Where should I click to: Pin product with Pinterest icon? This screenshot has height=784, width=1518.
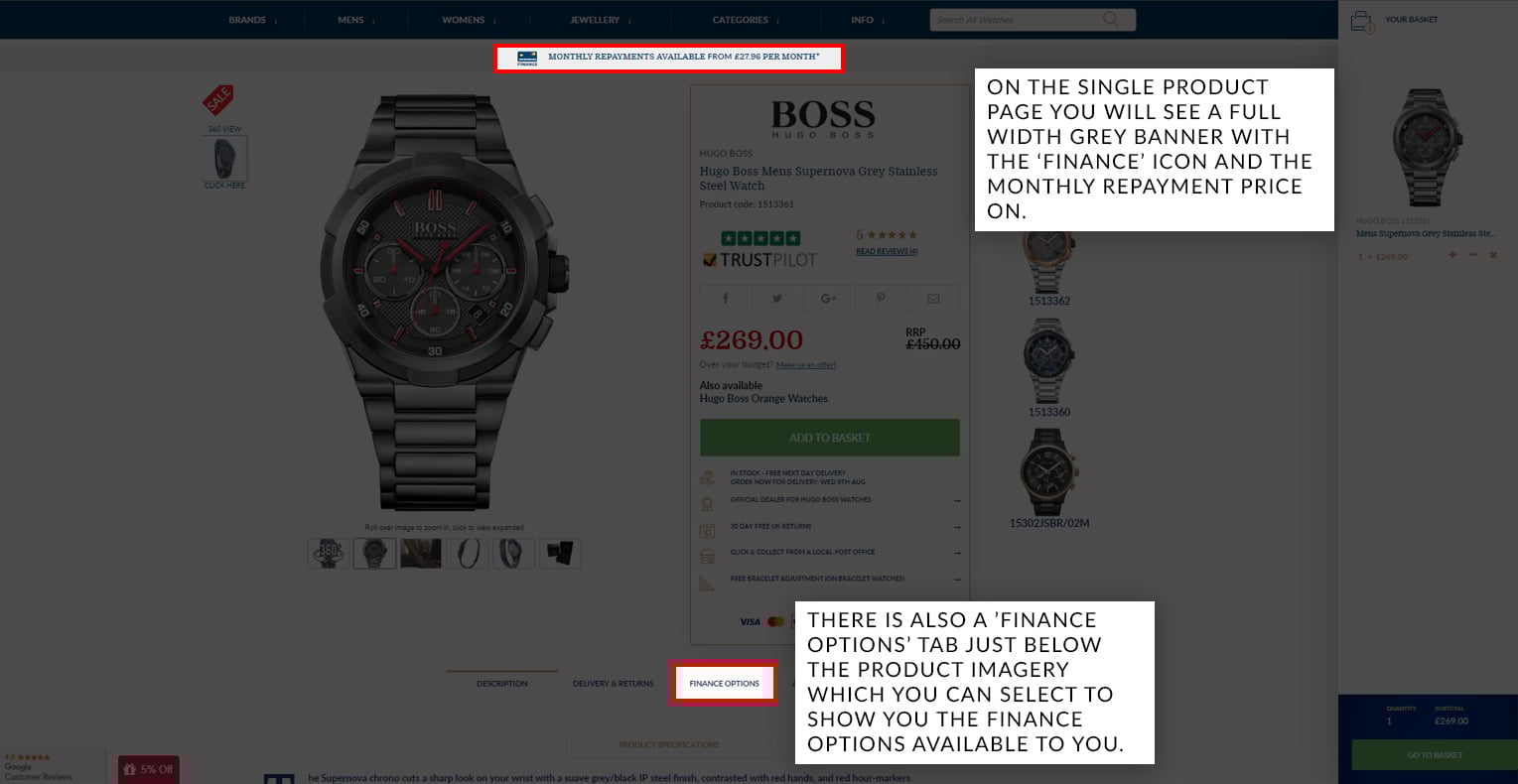coord(881,298)
